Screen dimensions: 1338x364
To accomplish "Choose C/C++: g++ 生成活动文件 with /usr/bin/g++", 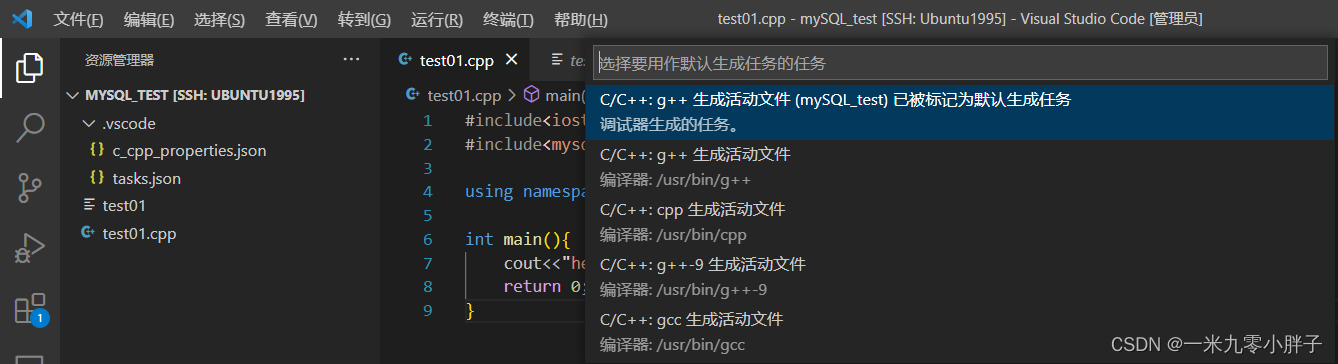I will [x=960, y=167].
